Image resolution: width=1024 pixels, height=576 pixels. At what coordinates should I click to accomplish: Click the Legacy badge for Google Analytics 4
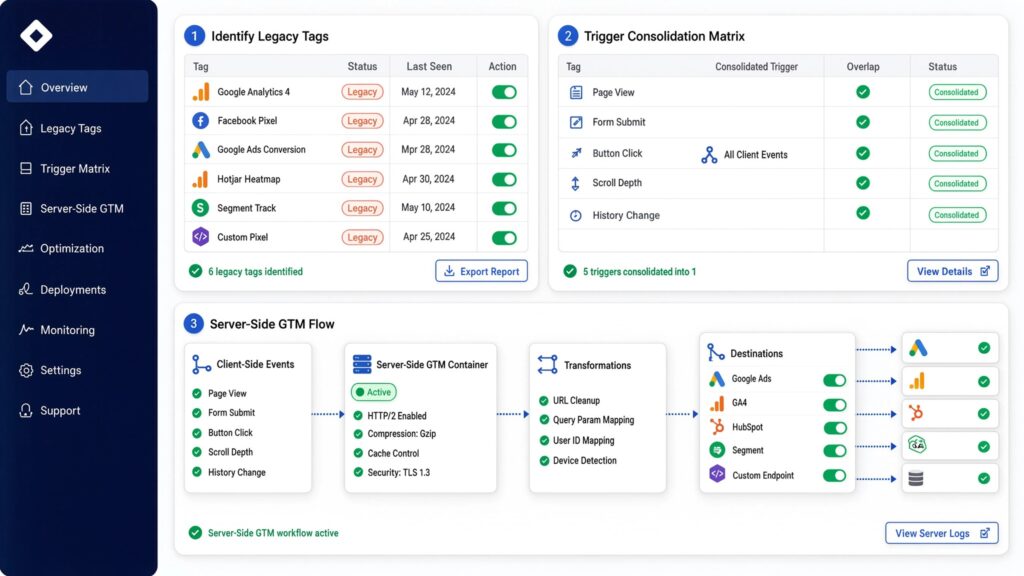(x=362, y=92)
